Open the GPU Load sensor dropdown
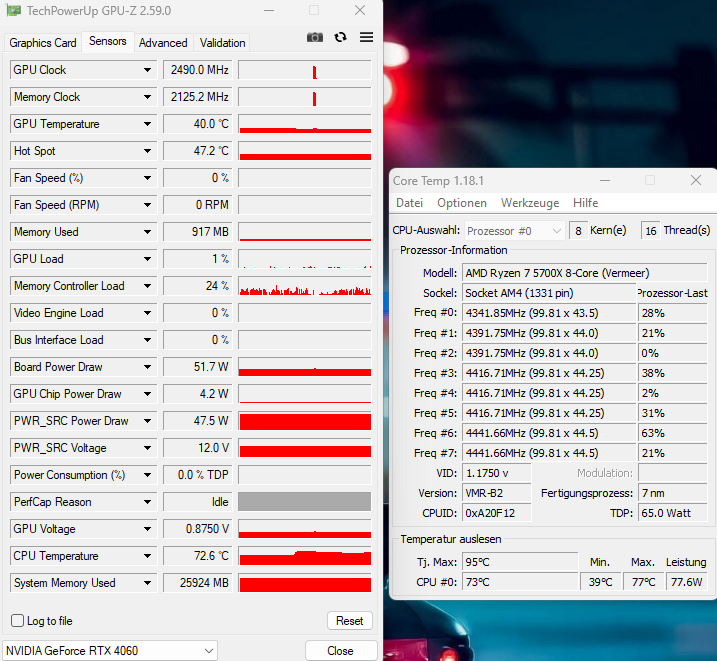Screen dimensions: 717x661 pyautogui.click(x=147, y=259)
